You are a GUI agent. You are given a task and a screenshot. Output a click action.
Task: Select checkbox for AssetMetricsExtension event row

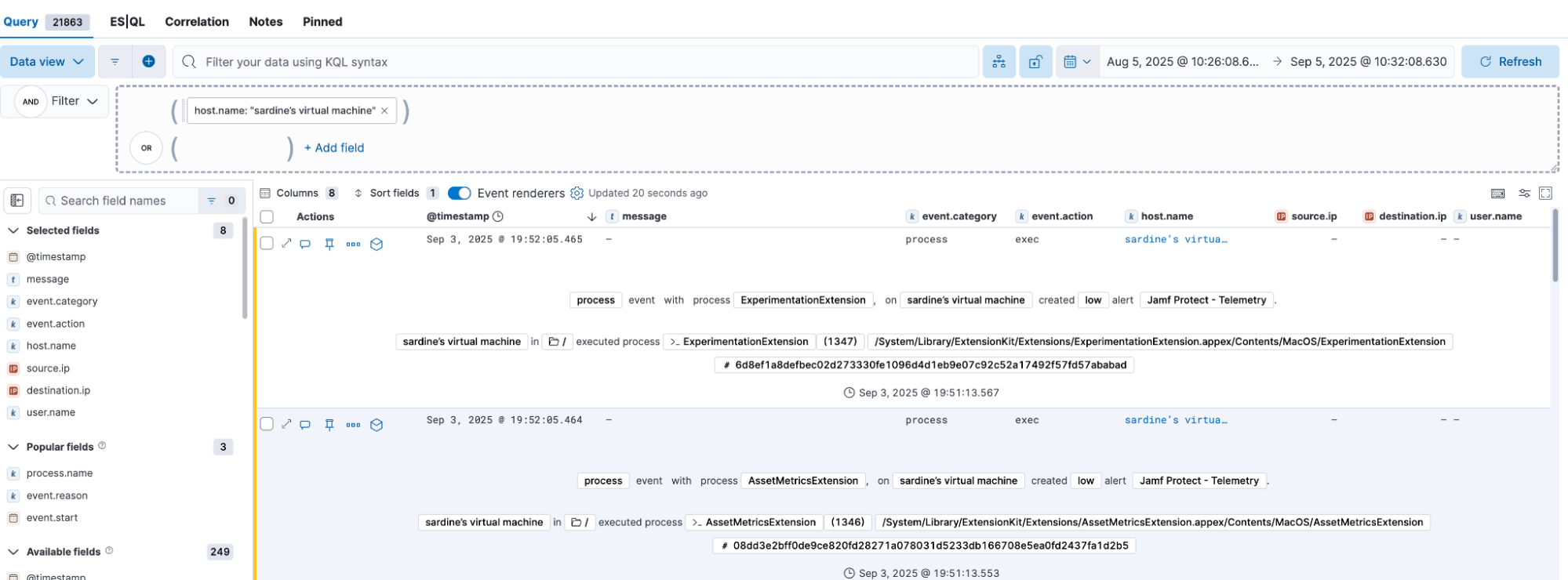267,423
